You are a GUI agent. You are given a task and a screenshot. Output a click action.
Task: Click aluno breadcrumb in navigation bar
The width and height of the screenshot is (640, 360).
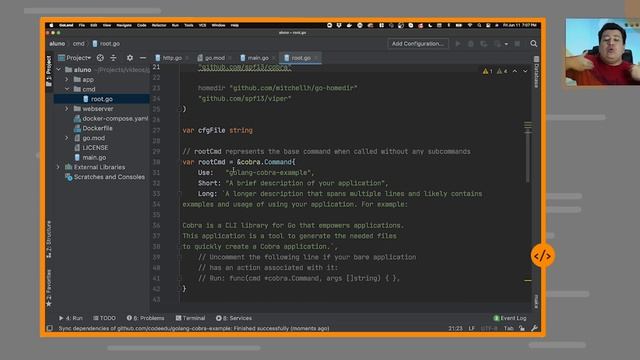(57, 44)
